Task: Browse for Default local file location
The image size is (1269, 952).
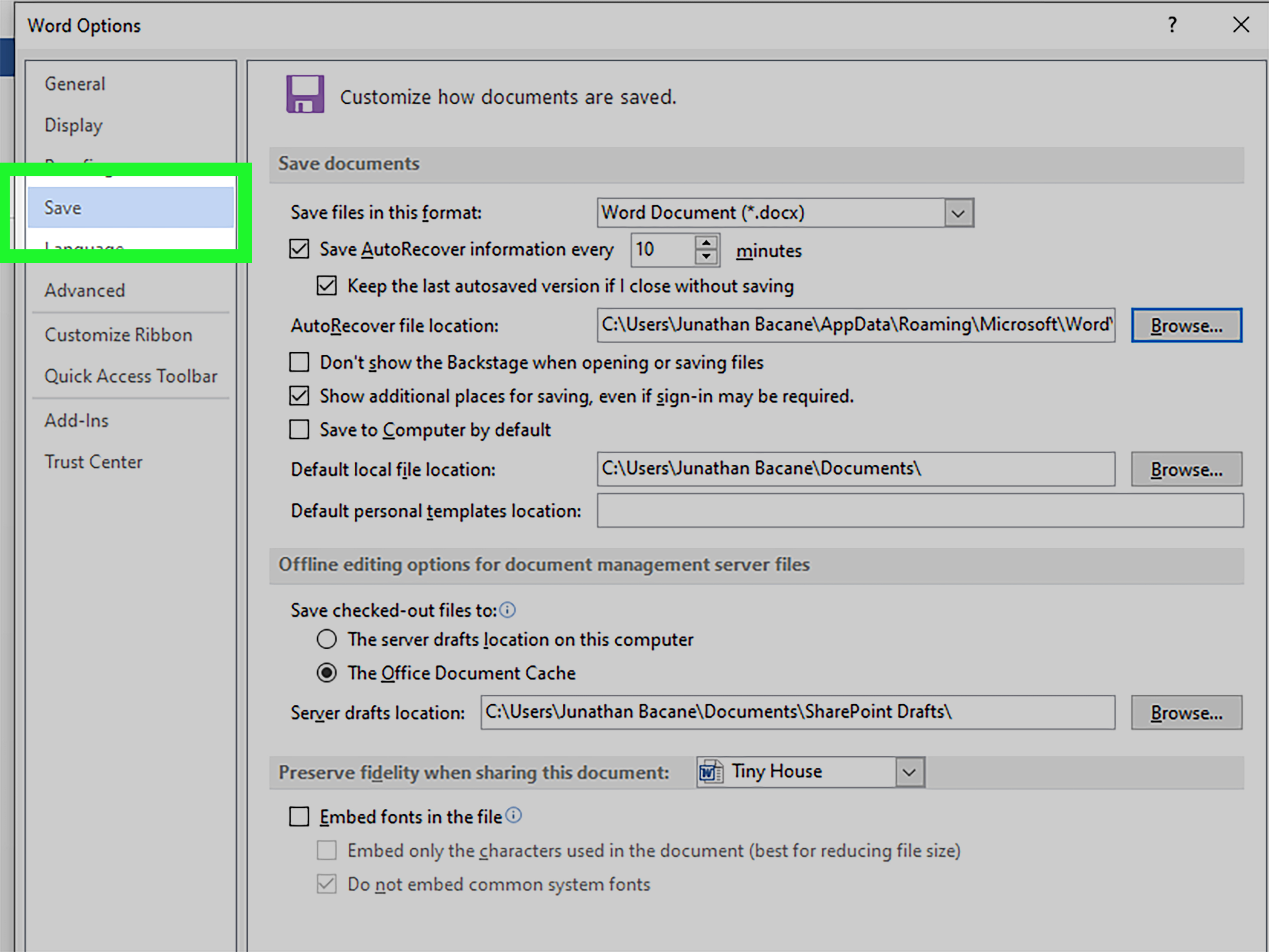Action: [1186, 469]
